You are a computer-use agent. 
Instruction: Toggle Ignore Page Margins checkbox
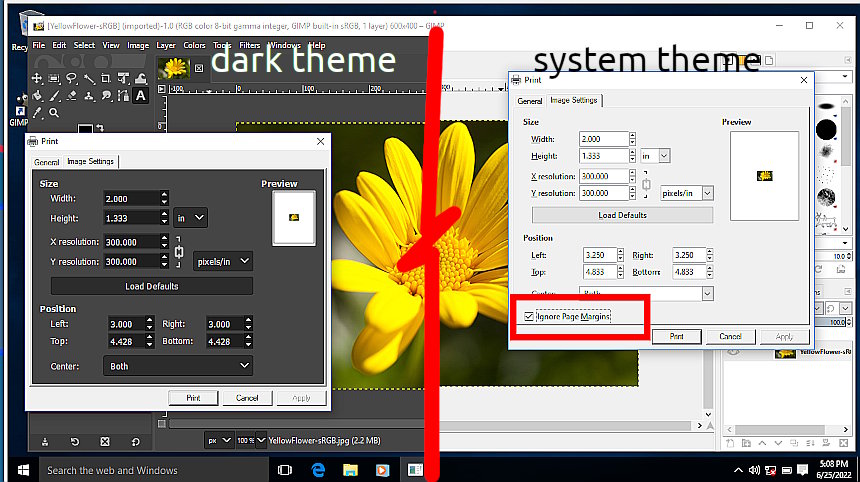529,316
